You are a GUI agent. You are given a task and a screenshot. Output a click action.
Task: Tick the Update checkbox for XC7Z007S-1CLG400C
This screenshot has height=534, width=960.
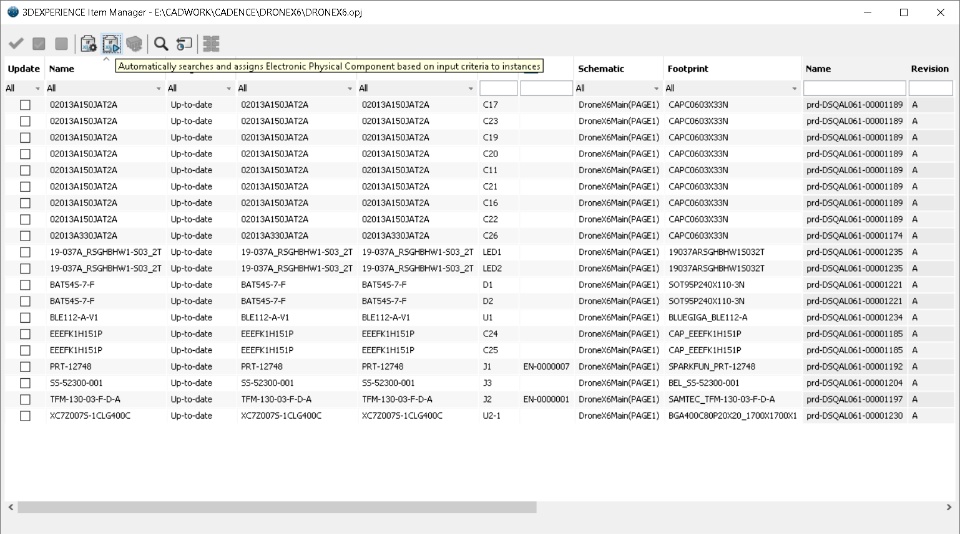25,415
